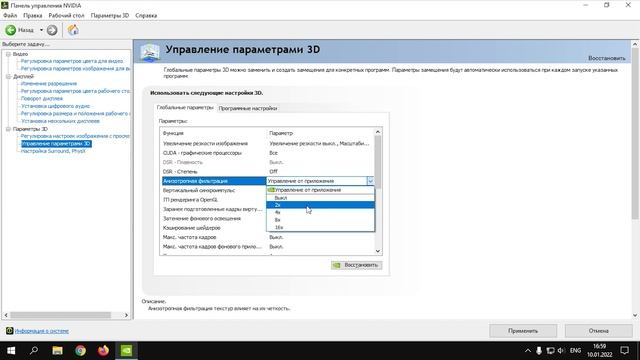This screenshot has width=640, height=360.
Task: Select Регулировка параметров цвета для видео
Action: 72,61
